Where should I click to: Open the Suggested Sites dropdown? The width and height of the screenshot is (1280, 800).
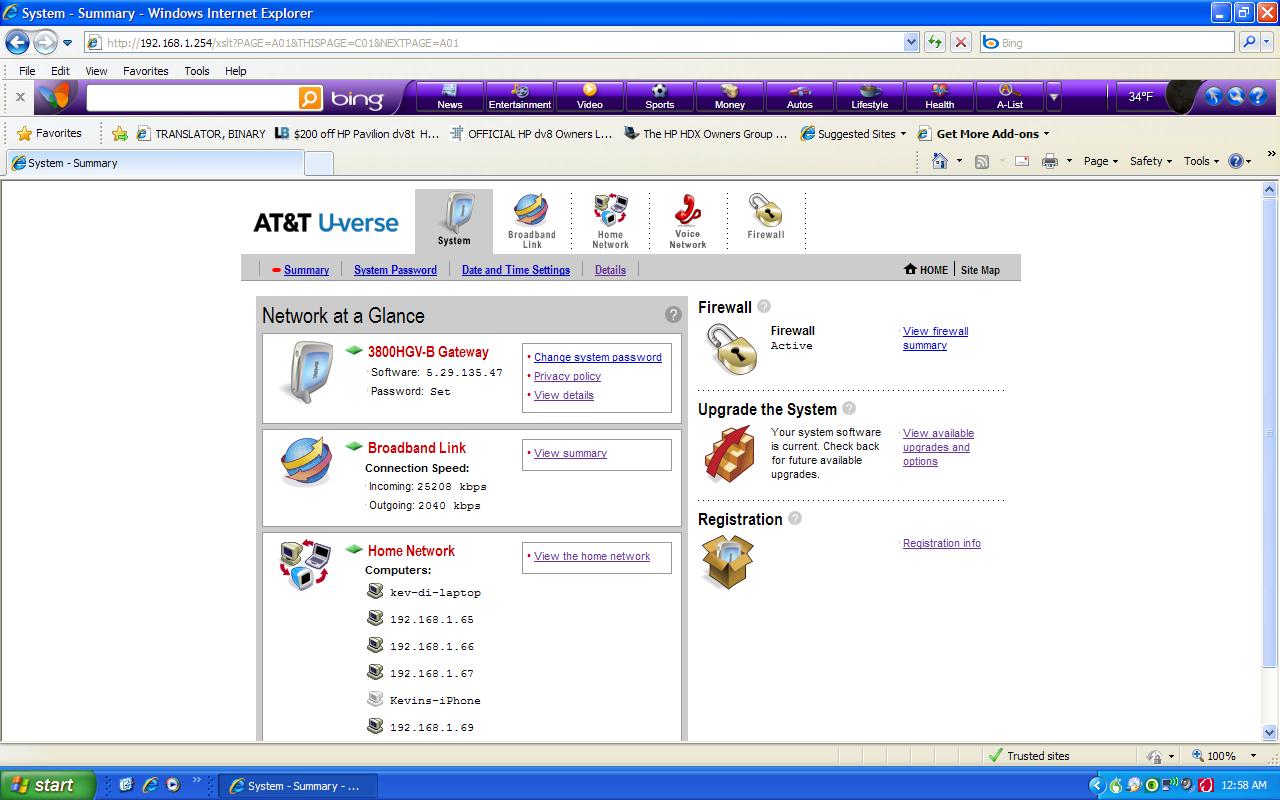pyautogui.click(x=903, y=134)
